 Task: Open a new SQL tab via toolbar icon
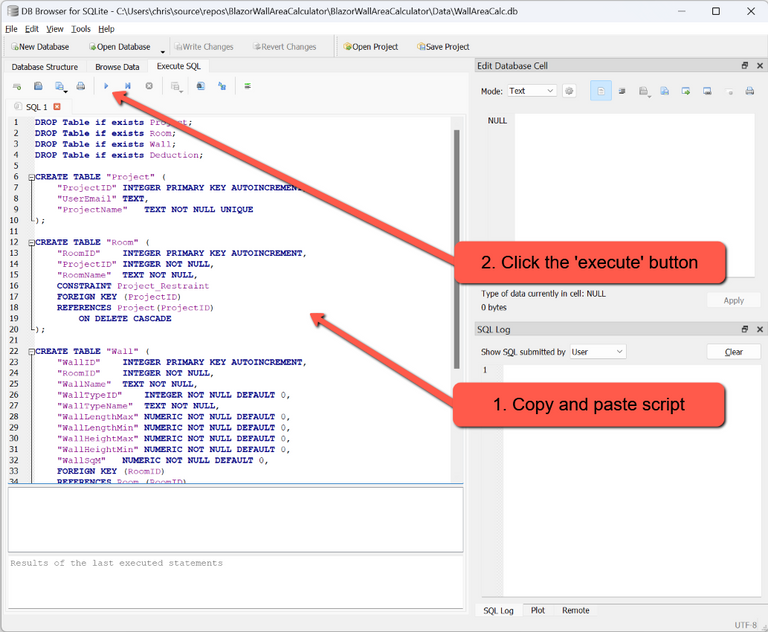point(17,87)
